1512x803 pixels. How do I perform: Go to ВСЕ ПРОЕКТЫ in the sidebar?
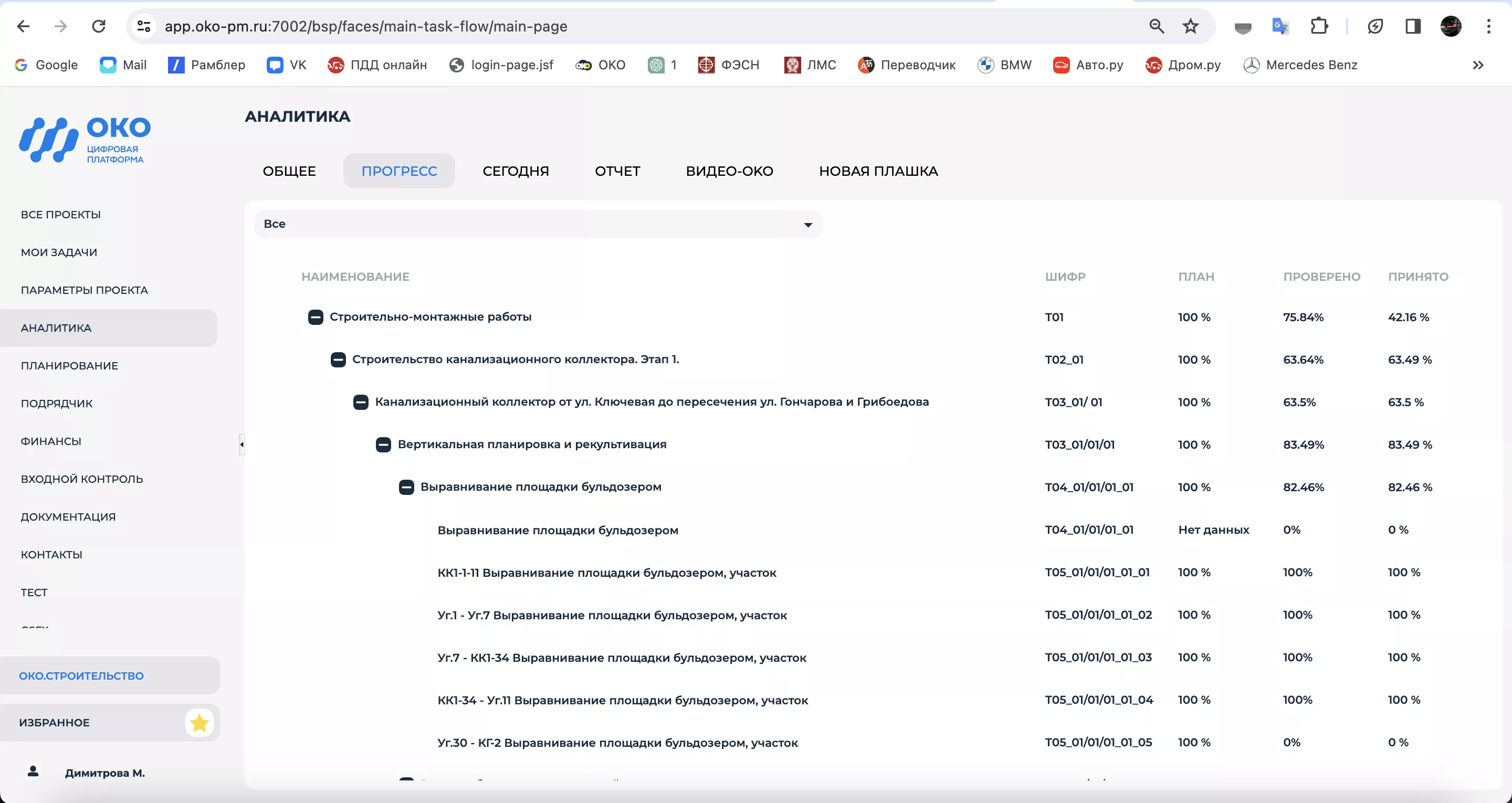point(60,214)
